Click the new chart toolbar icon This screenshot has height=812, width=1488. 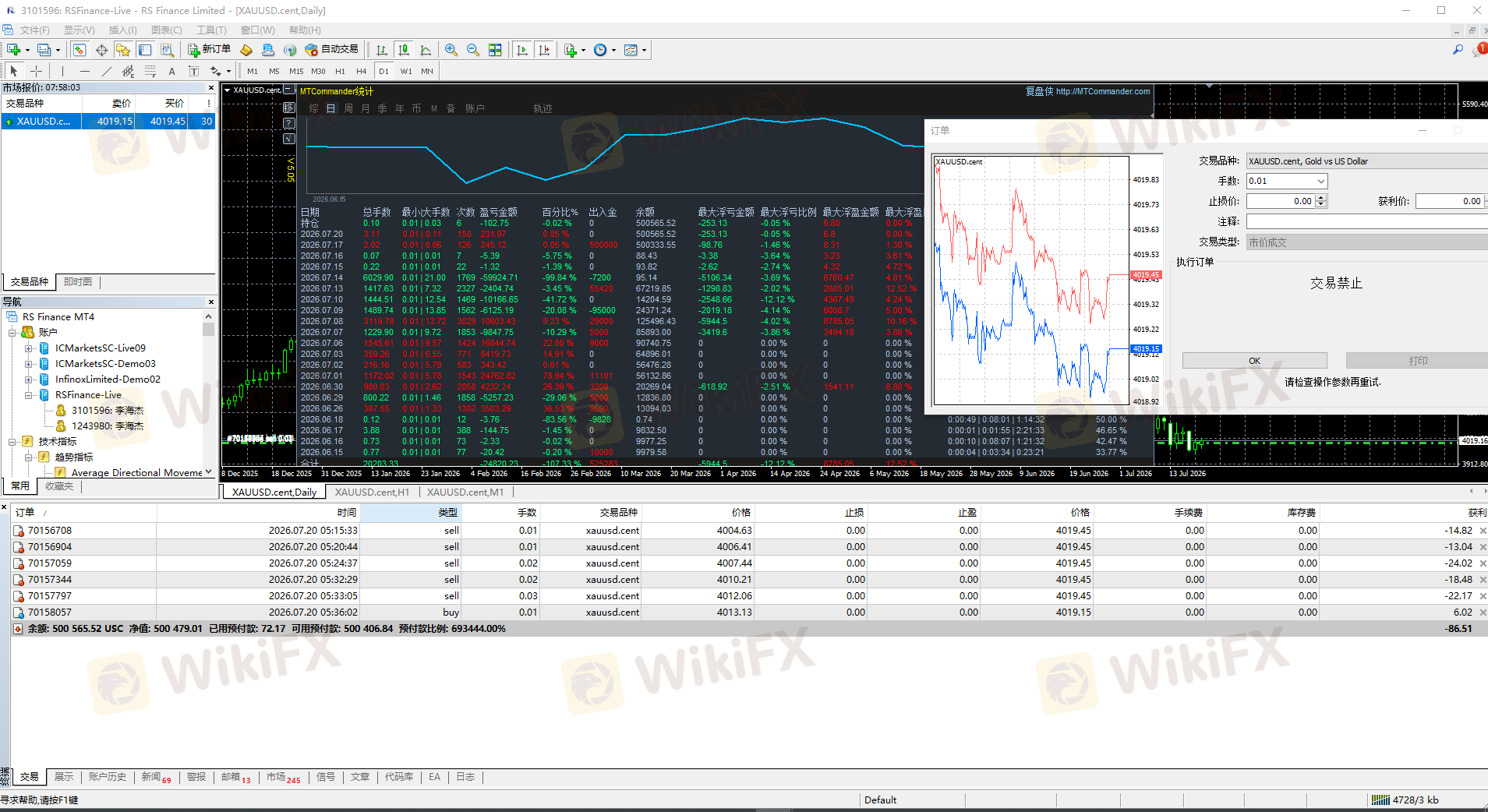point(13,50)
